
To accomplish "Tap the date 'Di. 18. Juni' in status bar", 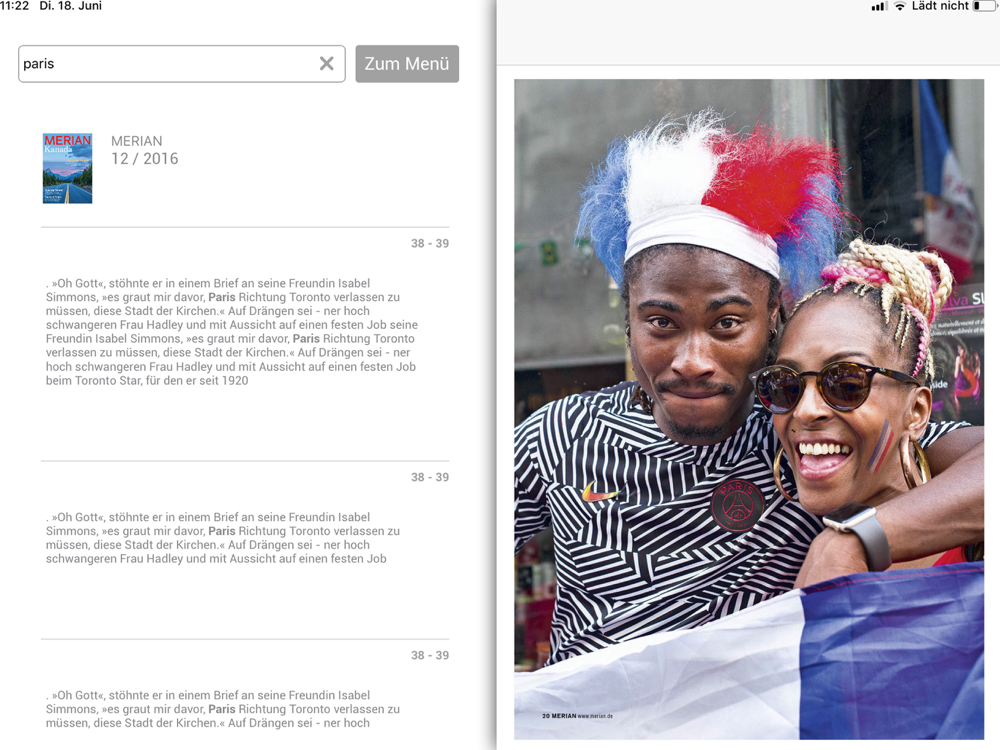I will 70,6.
